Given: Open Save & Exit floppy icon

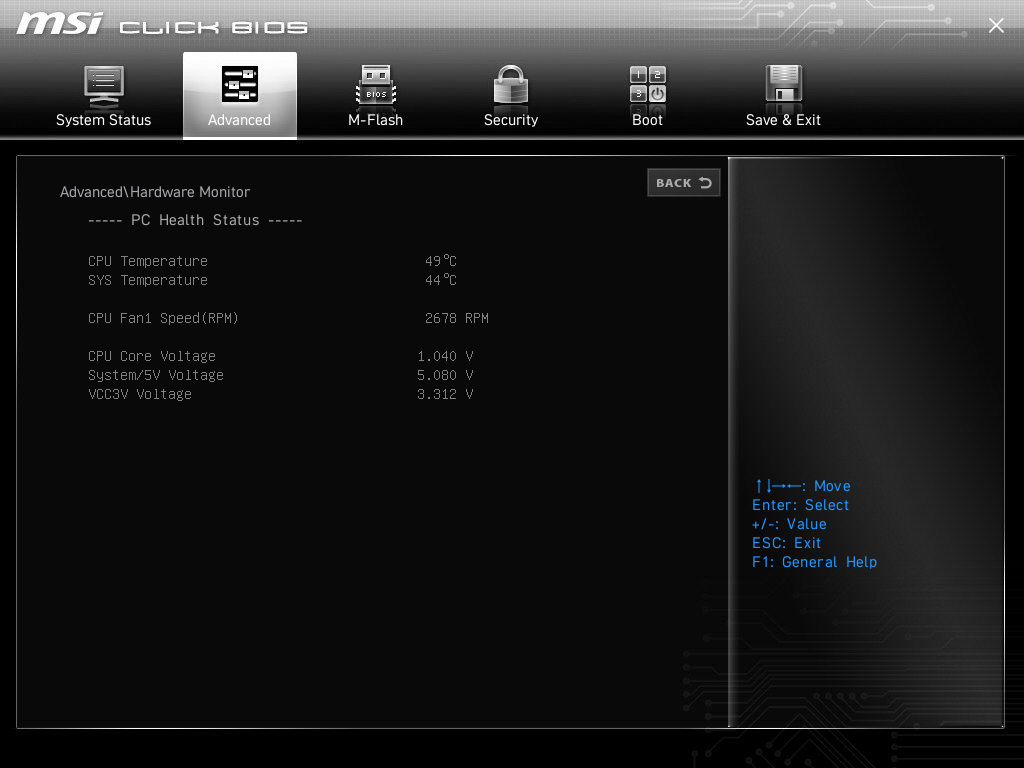Looking at the screenshot, I should (784, 84).
